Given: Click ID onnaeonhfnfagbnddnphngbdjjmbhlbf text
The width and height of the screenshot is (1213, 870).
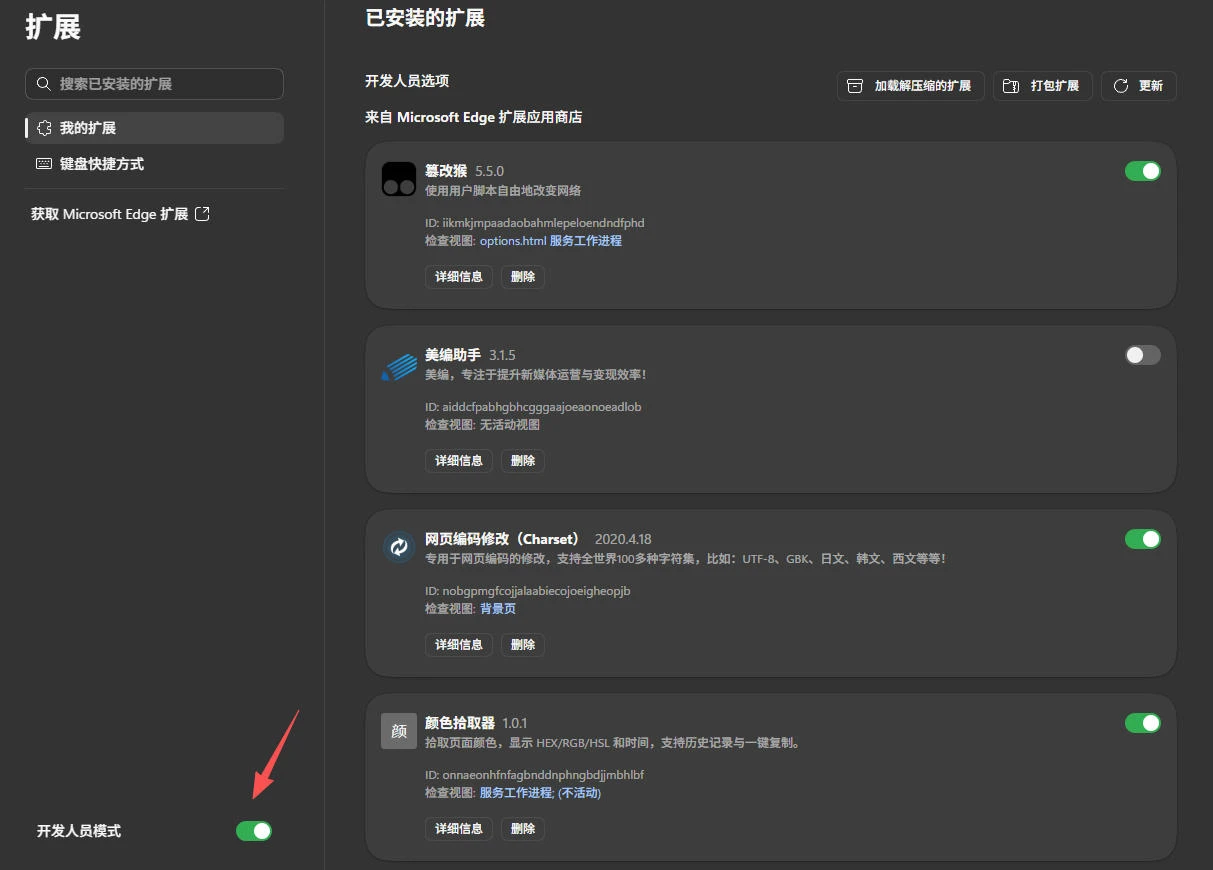Looking at the screenshot, I should tap(535, 775).
